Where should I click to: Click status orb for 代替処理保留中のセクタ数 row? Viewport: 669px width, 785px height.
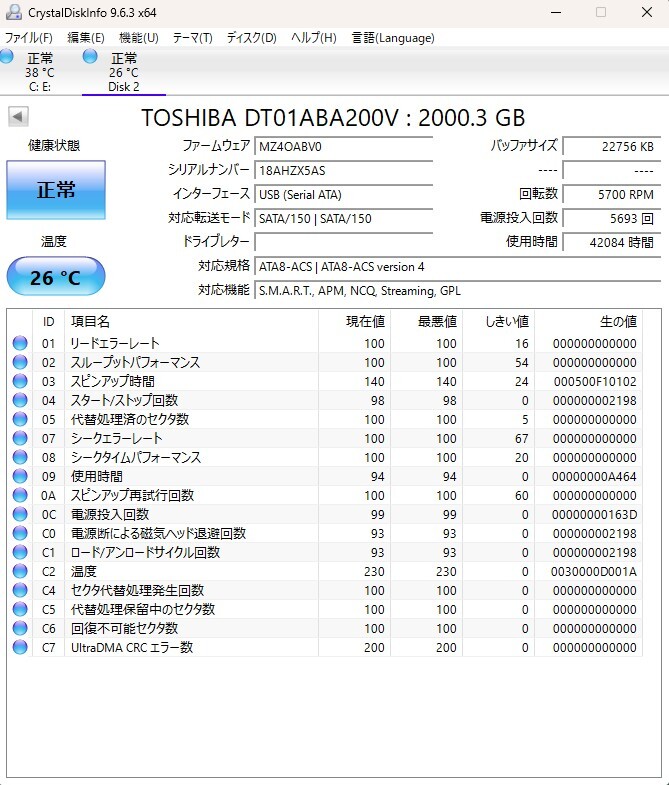coord(20,609)
